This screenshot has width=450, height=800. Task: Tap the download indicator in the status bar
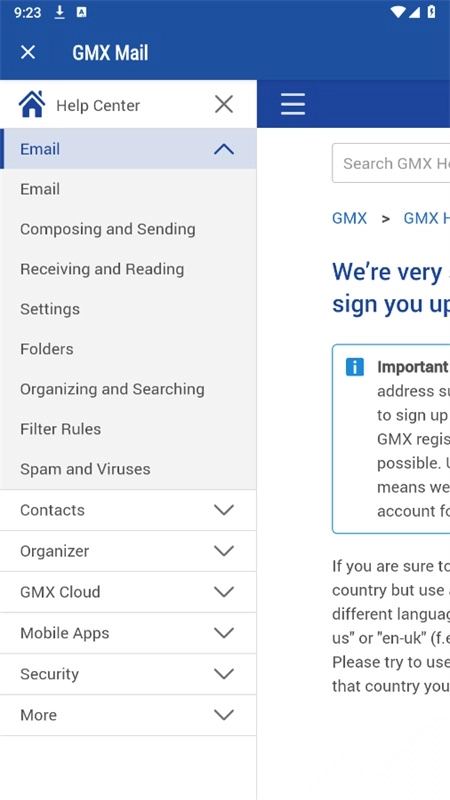coord(60,12)
